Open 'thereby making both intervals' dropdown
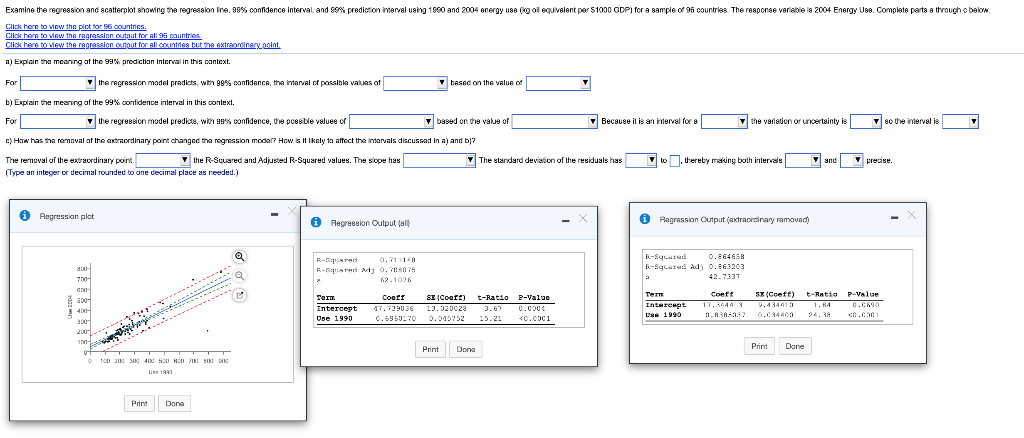1024x438 pixels. tap(803, 161)
